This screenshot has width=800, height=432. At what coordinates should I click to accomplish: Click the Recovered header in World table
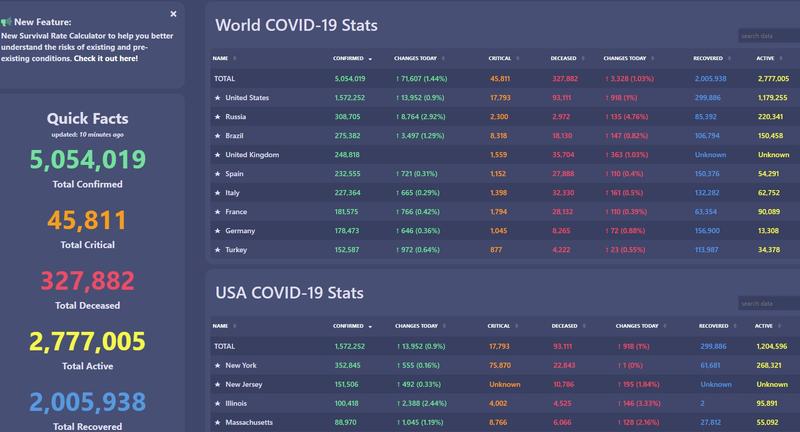tap(708, 59)
